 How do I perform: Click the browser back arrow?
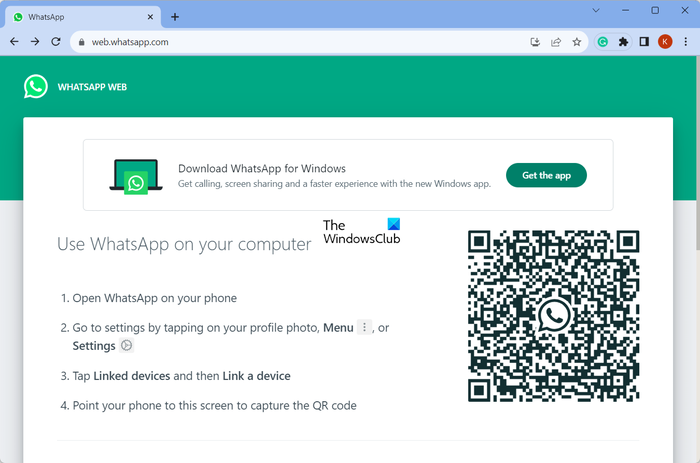point(14,42)
